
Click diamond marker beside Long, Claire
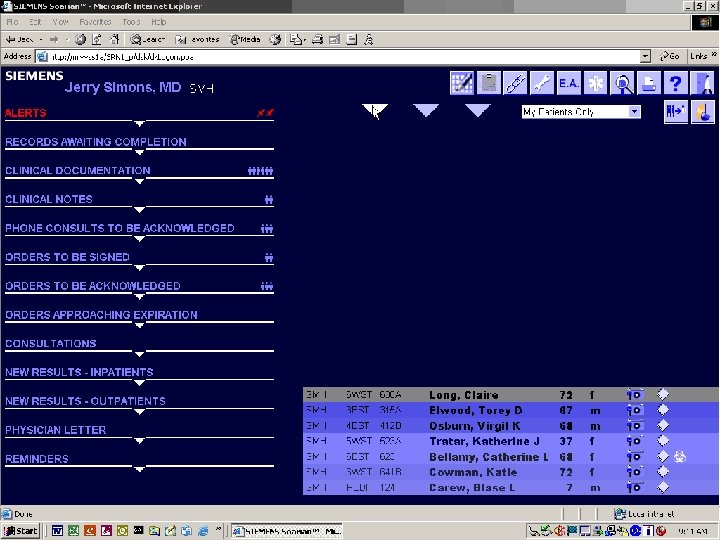pos(663,394)
